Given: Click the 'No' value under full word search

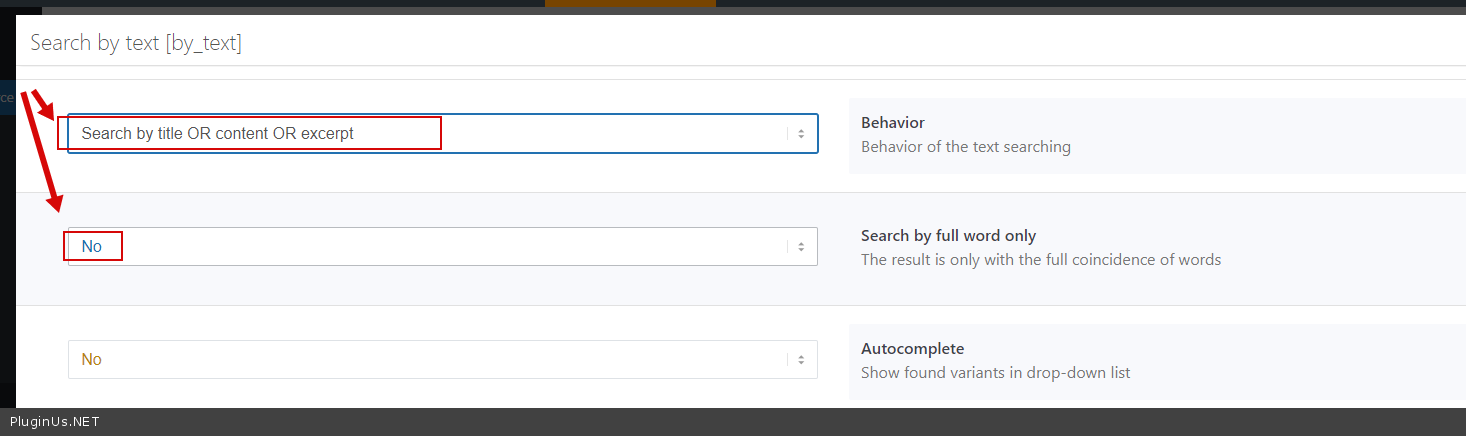Looking at the screenshot, I should 92,247.
